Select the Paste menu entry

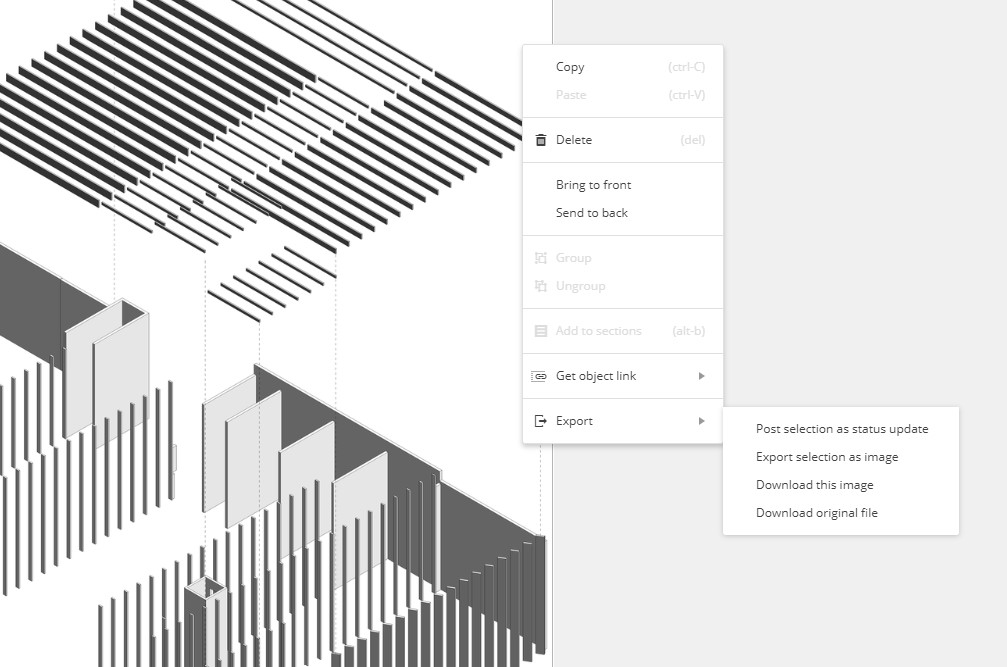click(571, 95)
